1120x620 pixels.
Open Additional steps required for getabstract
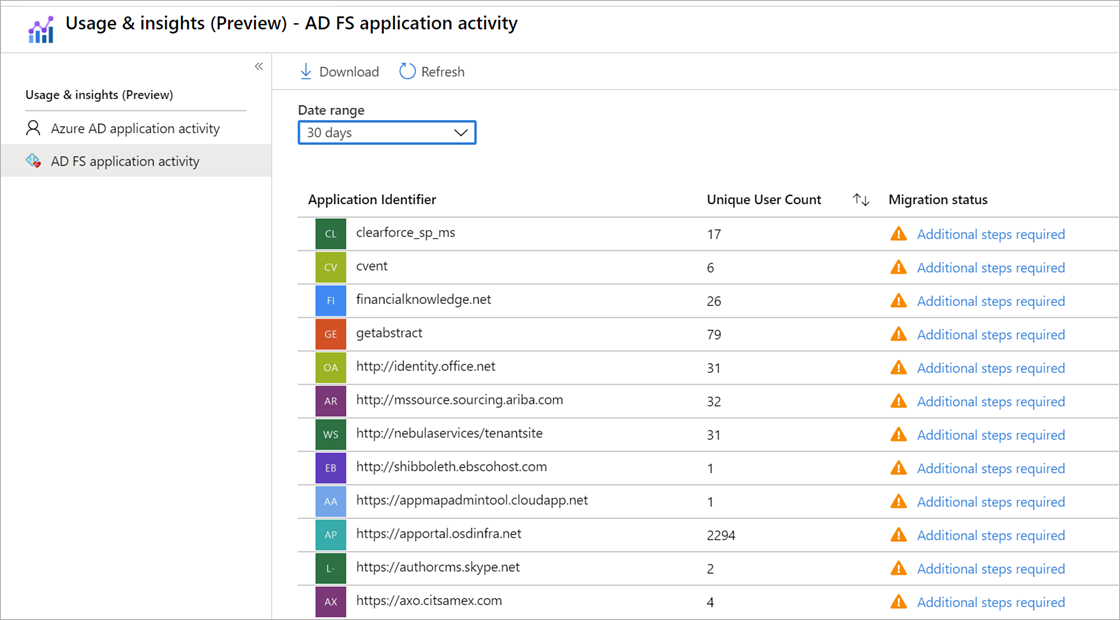[x=991, y=335]
